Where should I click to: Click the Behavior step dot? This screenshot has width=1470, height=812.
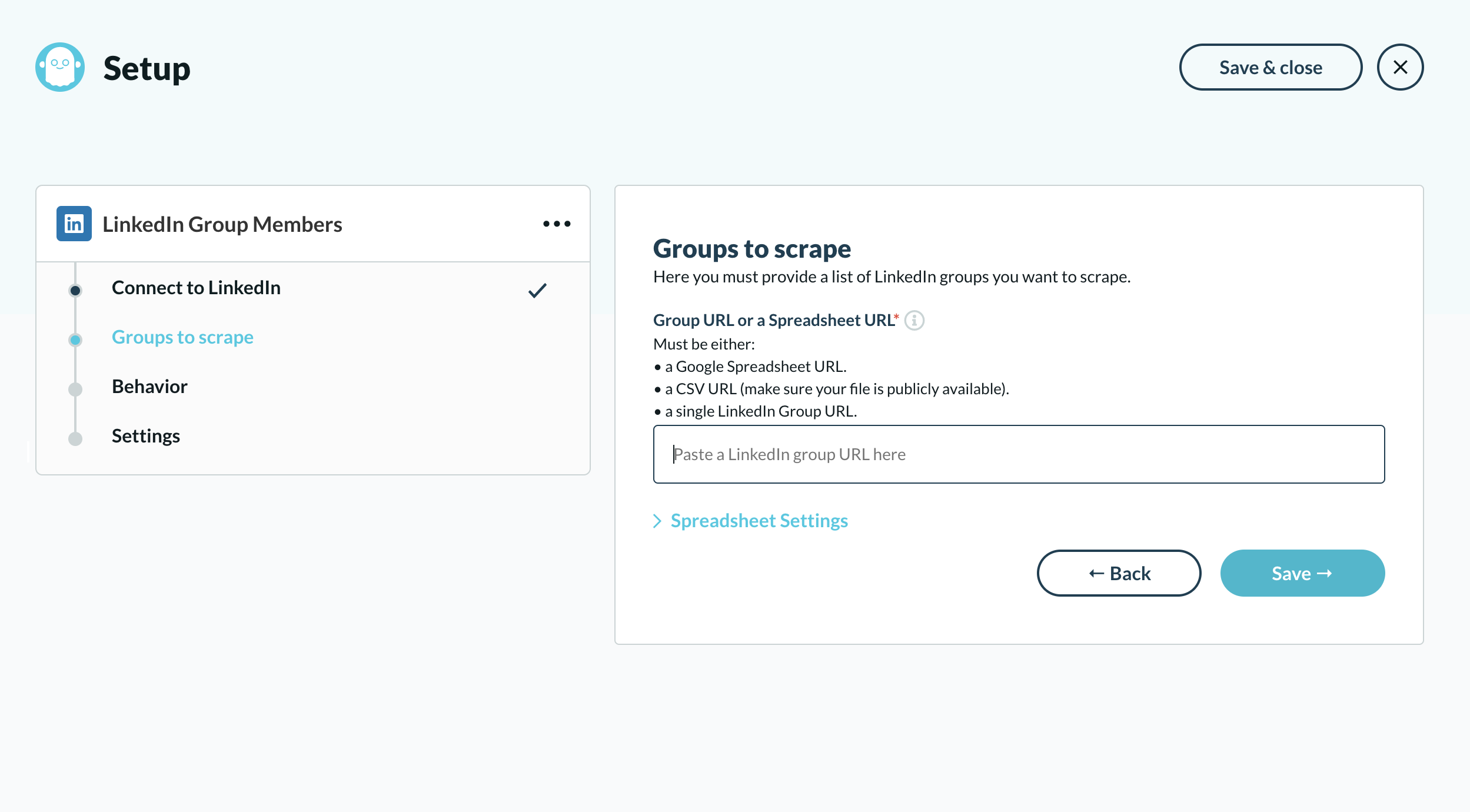(x=75, y=389)
